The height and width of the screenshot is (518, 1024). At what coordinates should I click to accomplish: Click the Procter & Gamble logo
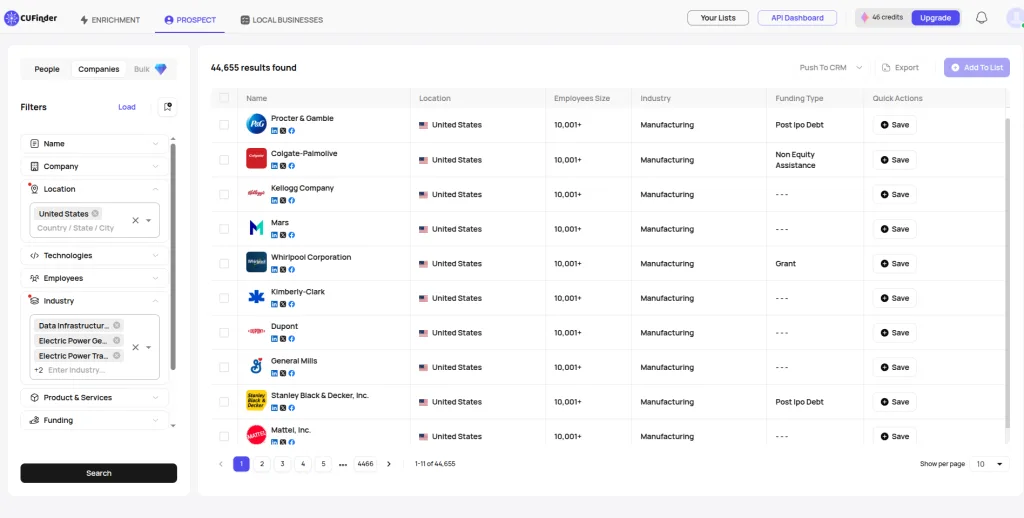(x=256, y=124)
